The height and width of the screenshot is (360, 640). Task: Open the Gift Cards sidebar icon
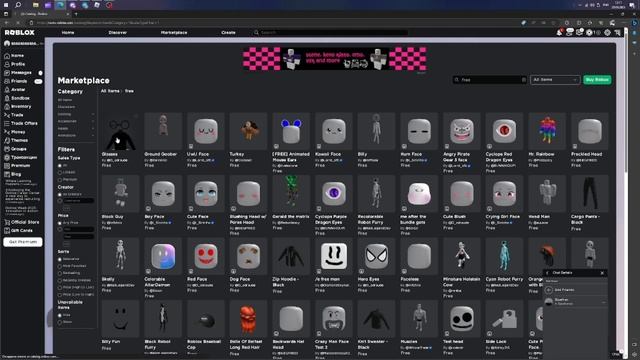pyautogui.click(x=7, y=231)
